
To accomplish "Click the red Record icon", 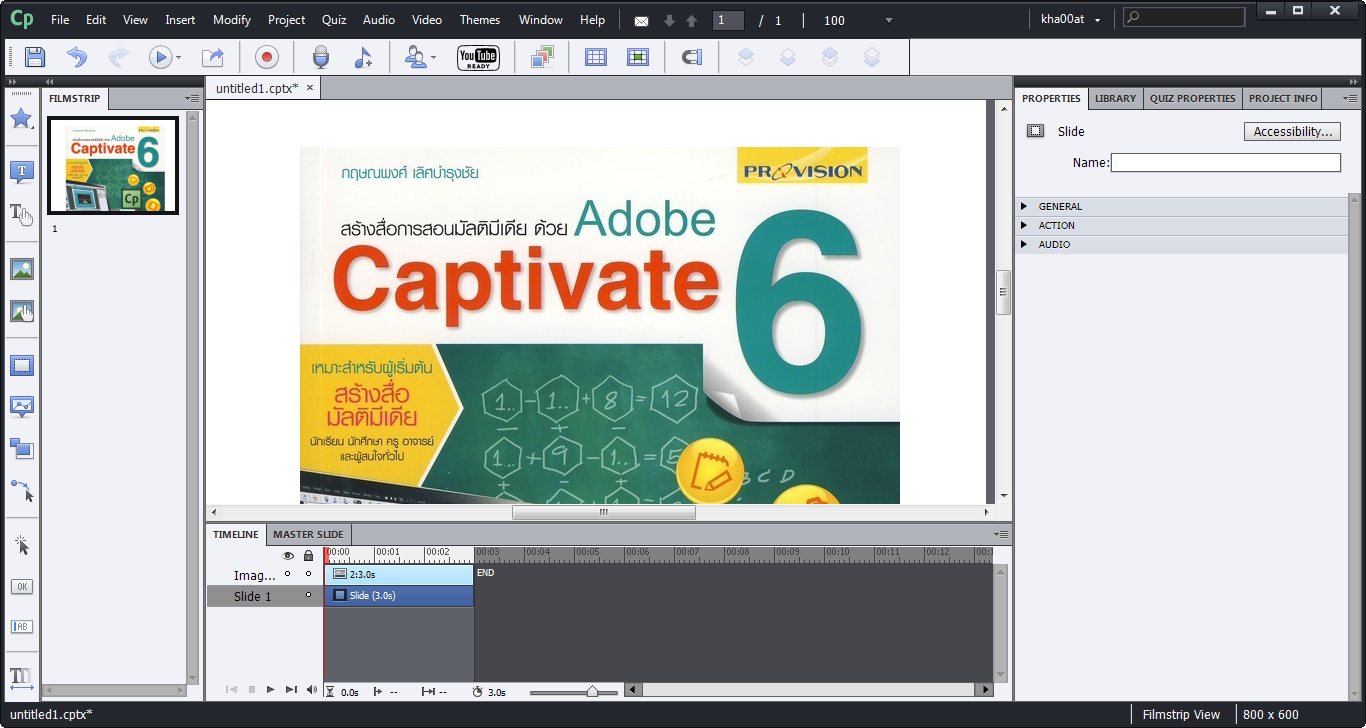I will [x=266, y=57].
